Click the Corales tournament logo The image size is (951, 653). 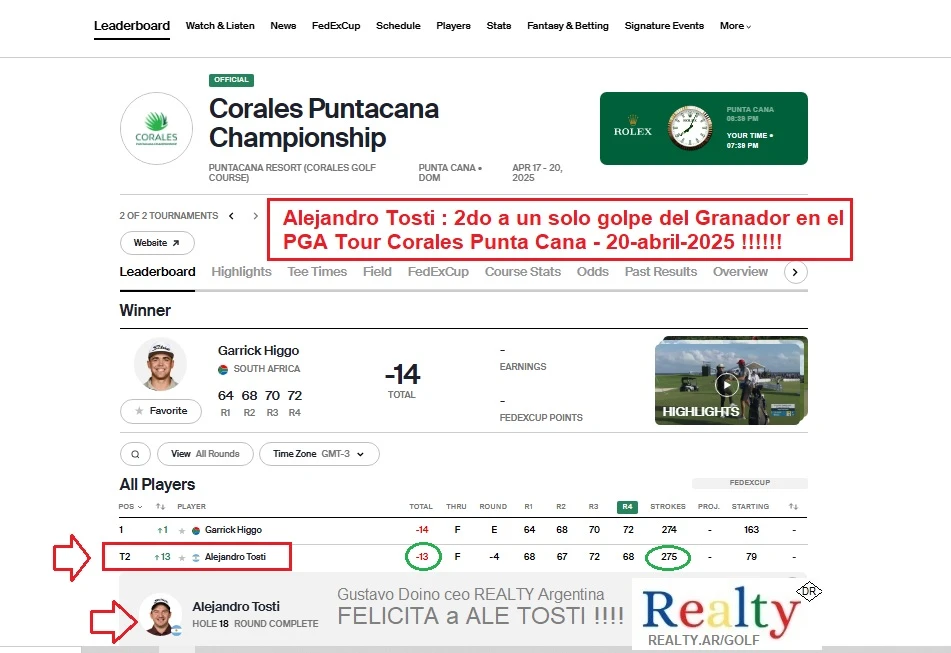(x=156, y=129)
